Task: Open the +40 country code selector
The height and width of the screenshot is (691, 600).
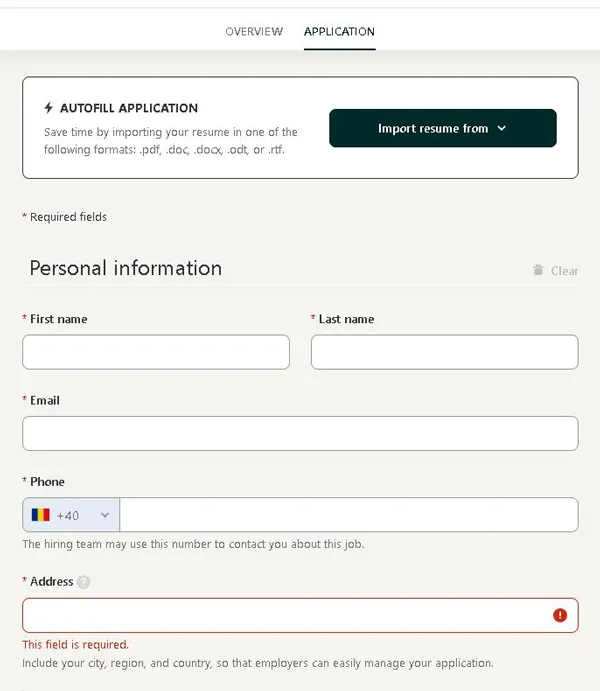Action: (x=71, y=515)
